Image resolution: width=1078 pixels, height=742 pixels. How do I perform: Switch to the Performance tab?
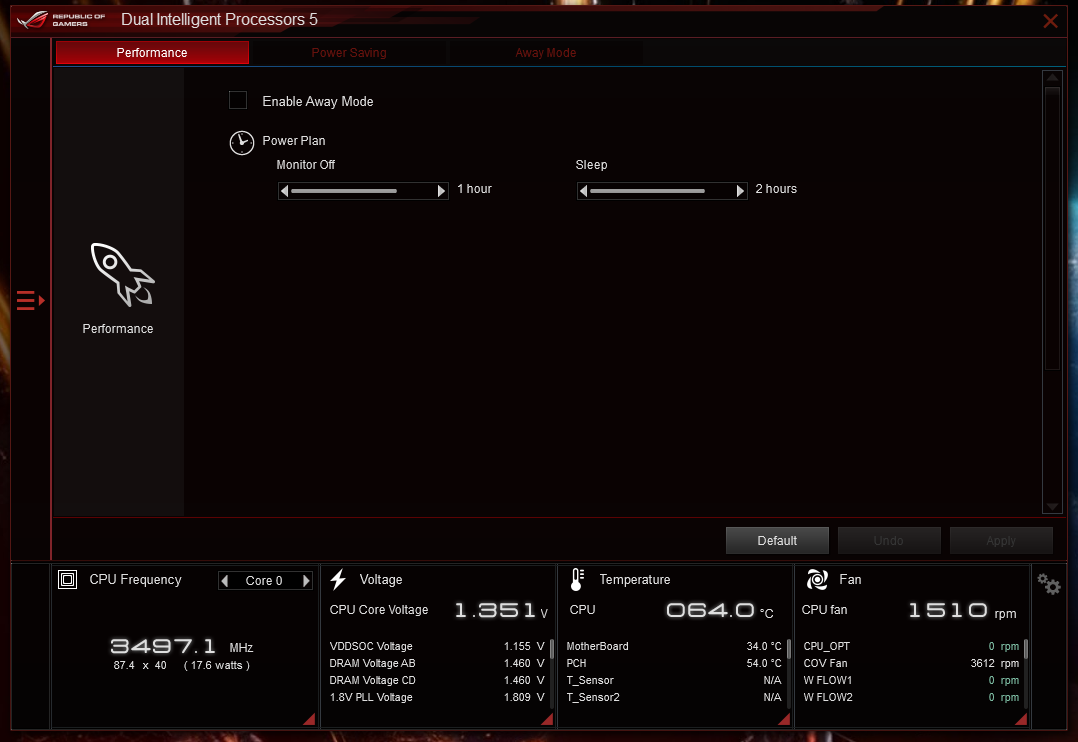point(152,53)
